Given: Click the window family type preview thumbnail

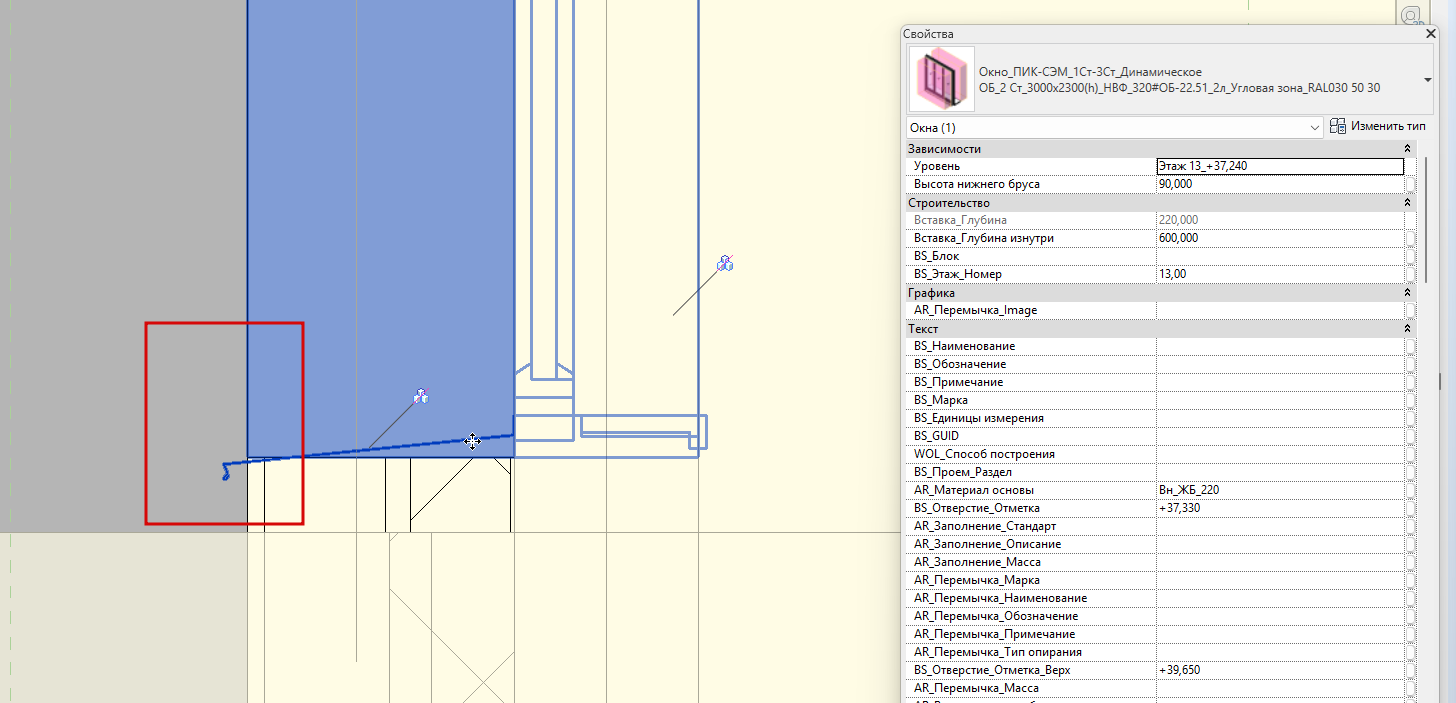Looking at the screenshot, I should tap(941, 79).
